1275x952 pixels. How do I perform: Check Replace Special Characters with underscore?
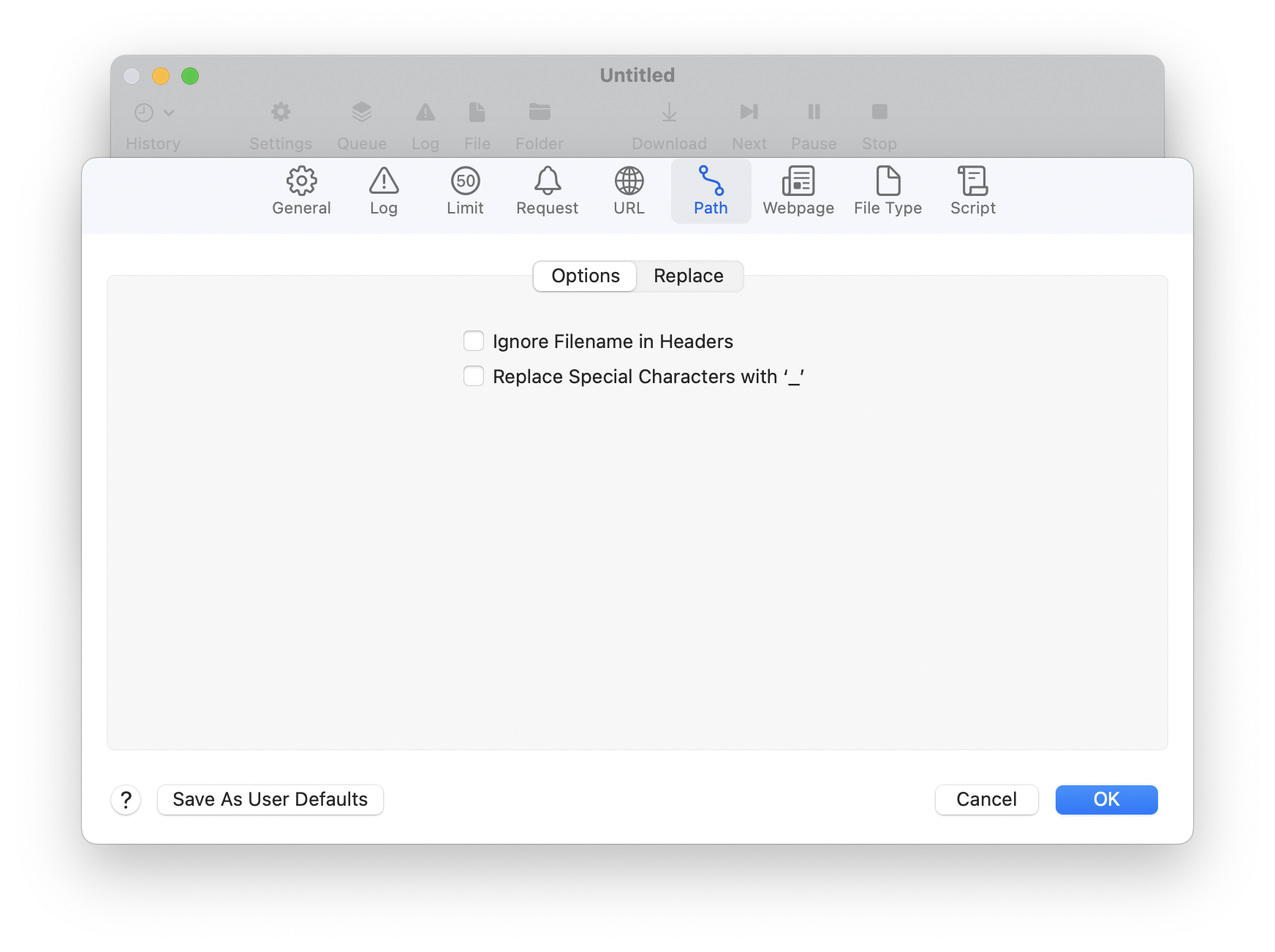(474, 376)
